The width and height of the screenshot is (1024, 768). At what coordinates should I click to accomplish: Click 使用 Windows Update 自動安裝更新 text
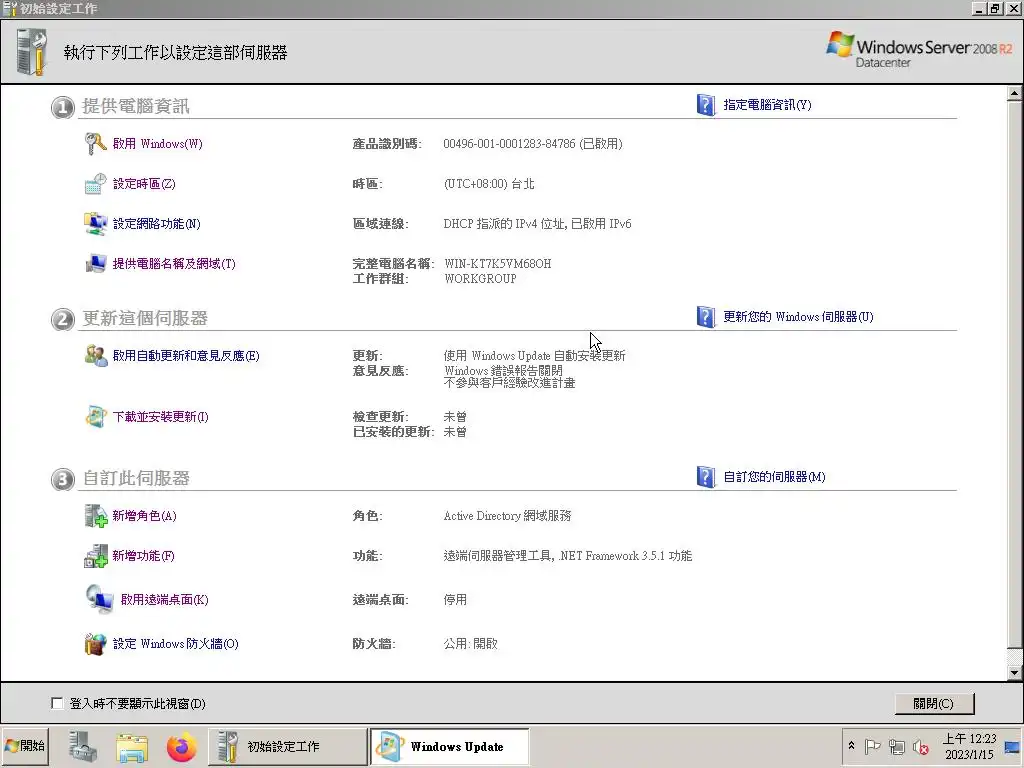point(534,356)
